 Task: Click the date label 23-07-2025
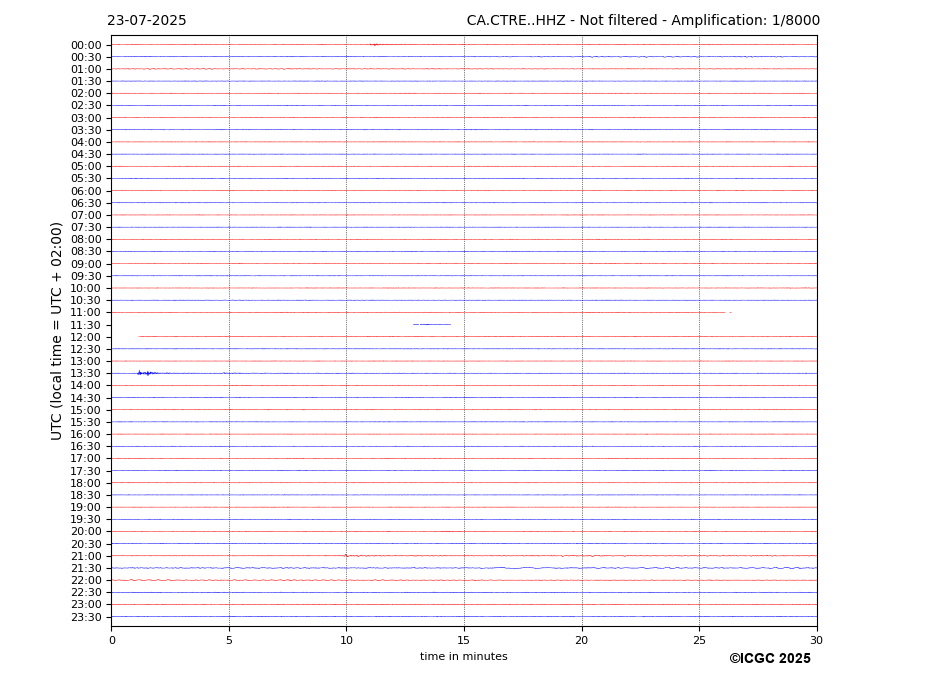147,21
